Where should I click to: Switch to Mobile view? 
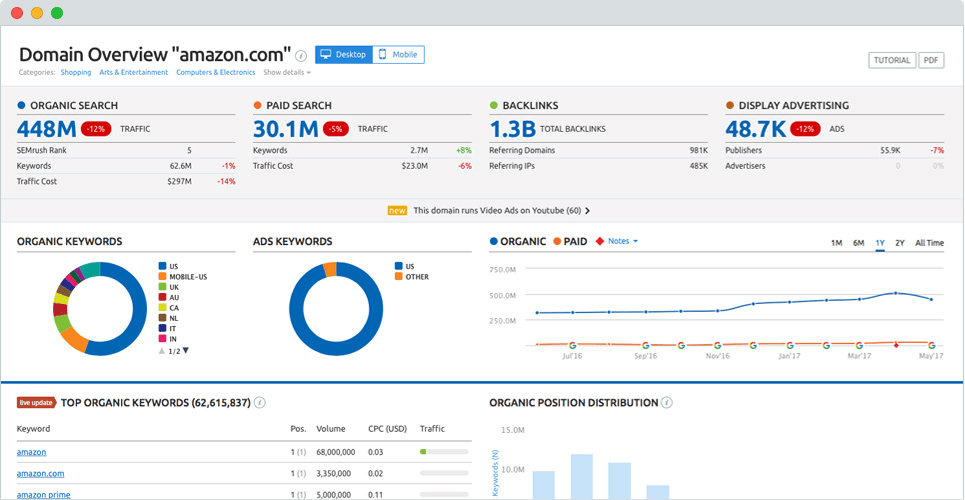tap(398, 55)
